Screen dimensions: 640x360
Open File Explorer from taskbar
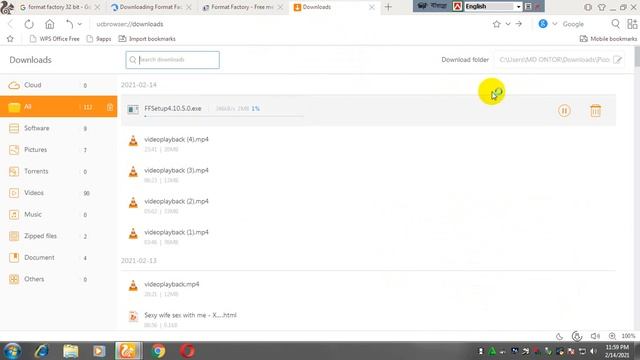tap(71, 351)
